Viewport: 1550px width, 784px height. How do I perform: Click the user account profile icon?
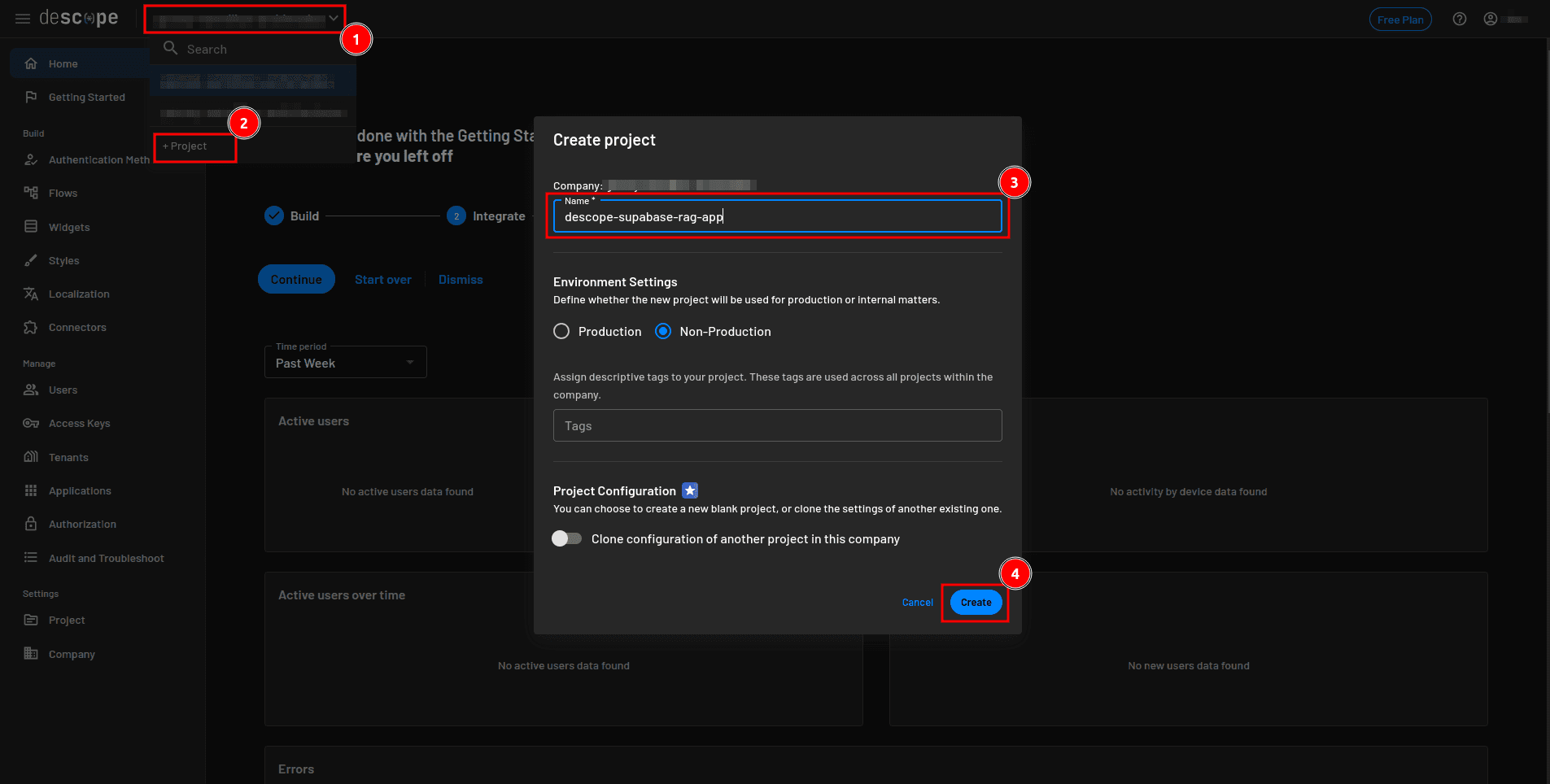[1490, 20]
